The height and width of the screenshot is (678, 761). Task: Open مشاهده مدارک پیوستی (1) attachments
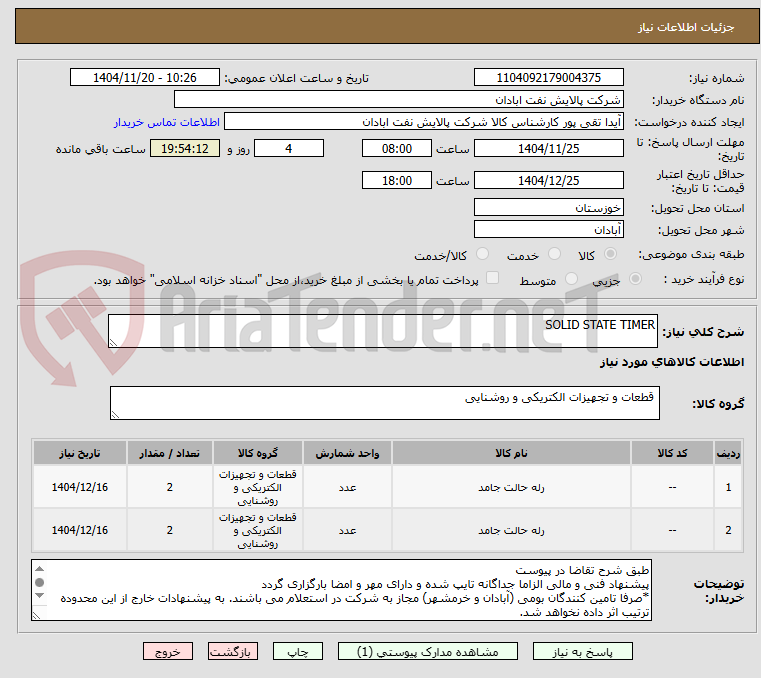click(428, 651)
